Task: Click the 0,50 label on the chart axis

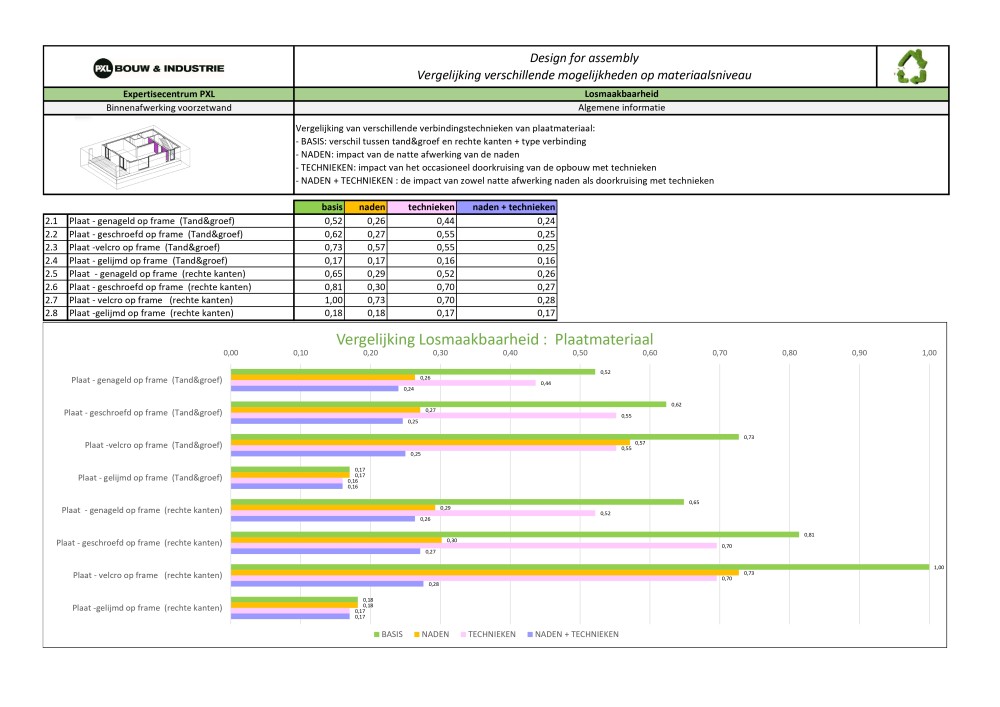Action: 580,353
